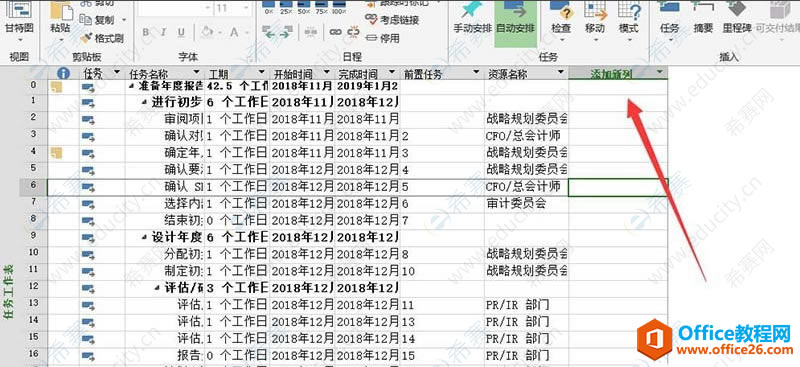
Task: Toggle Auto Schedule (自动安排) mode
Action: [x=515, y=18]
